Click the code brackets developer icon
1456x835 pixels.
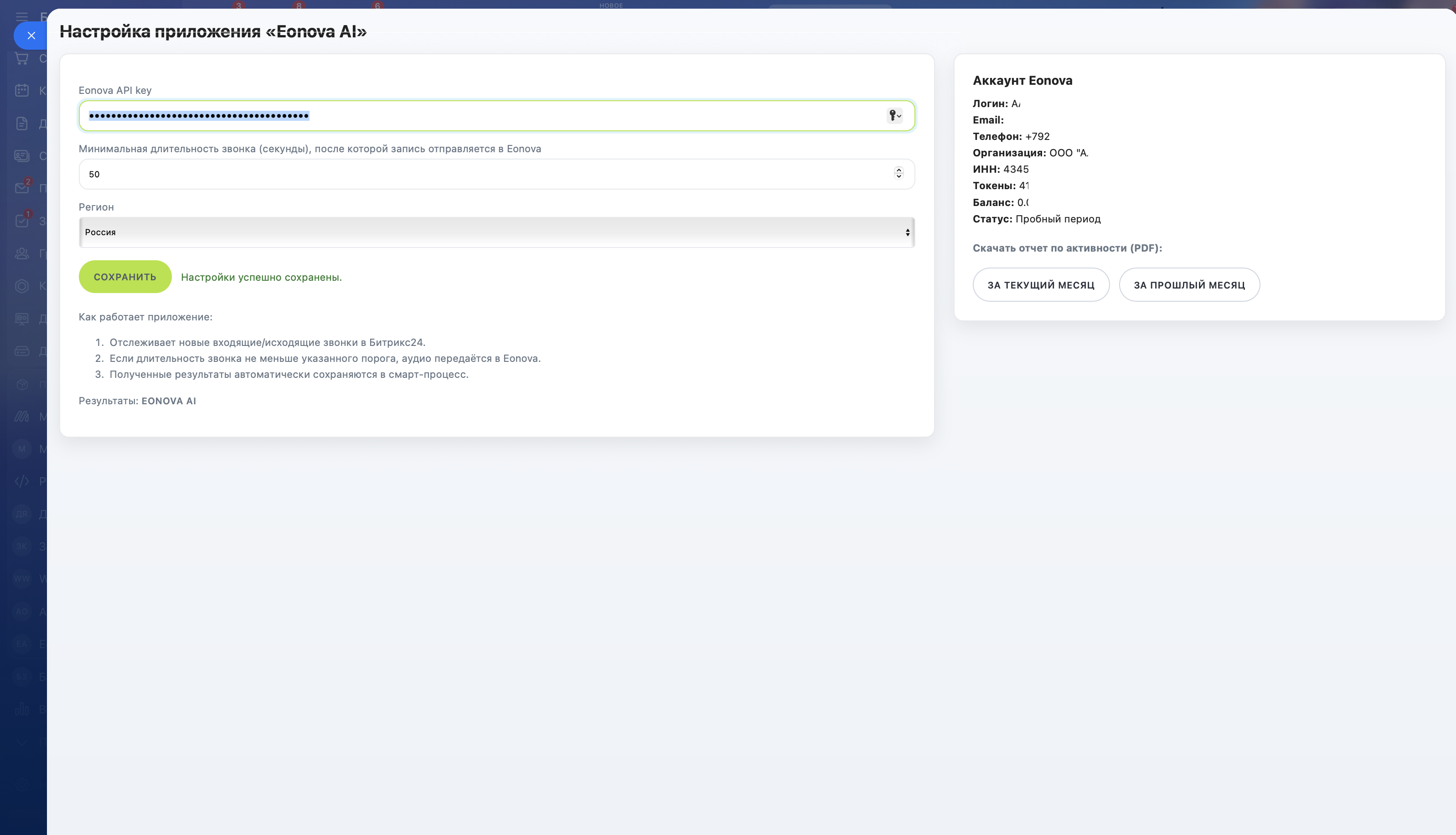[x=22, y=481]
